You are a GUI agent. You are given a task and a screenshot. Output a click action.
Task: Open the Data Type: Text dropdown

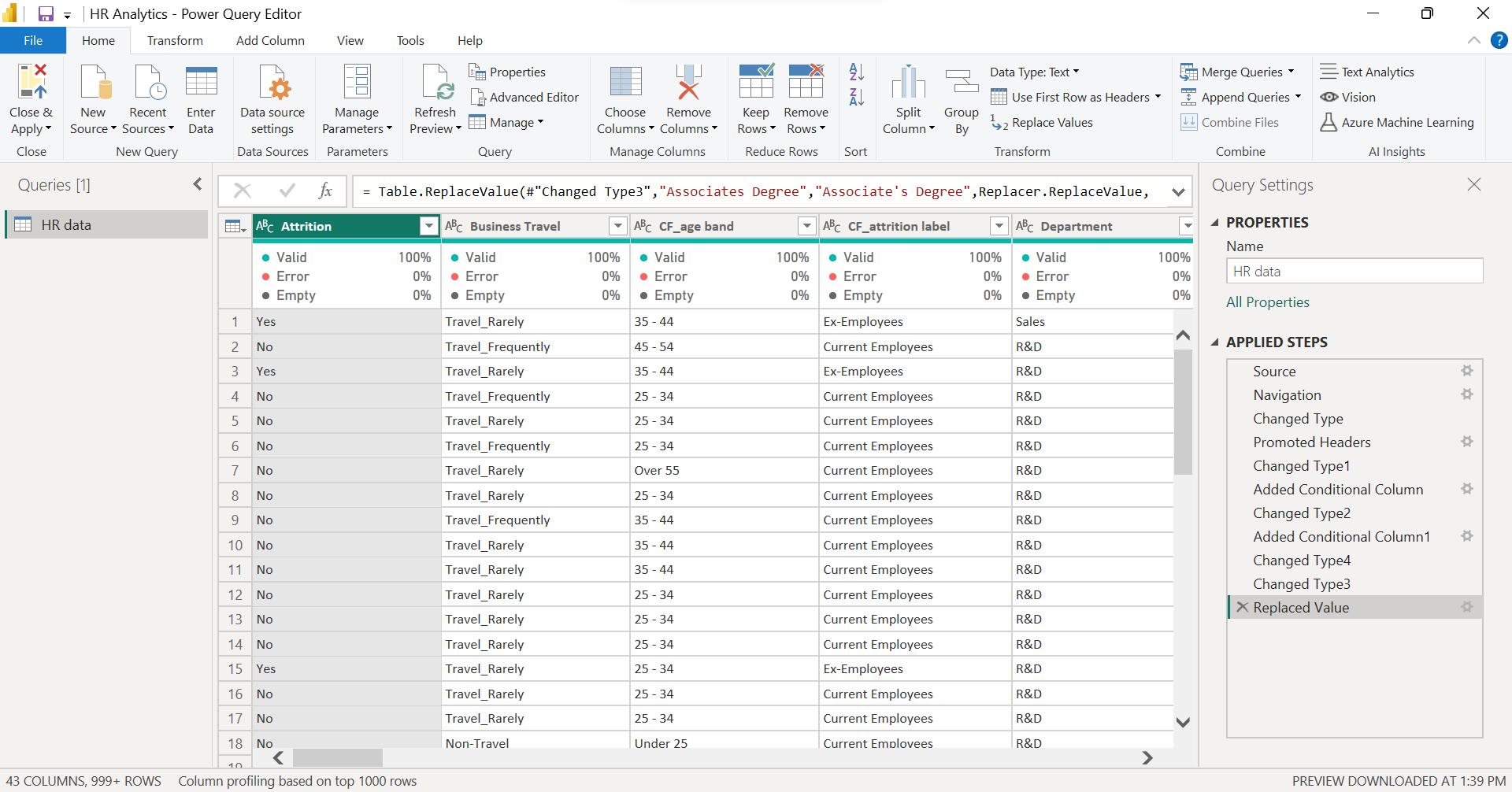click(x=1034, y=72)
